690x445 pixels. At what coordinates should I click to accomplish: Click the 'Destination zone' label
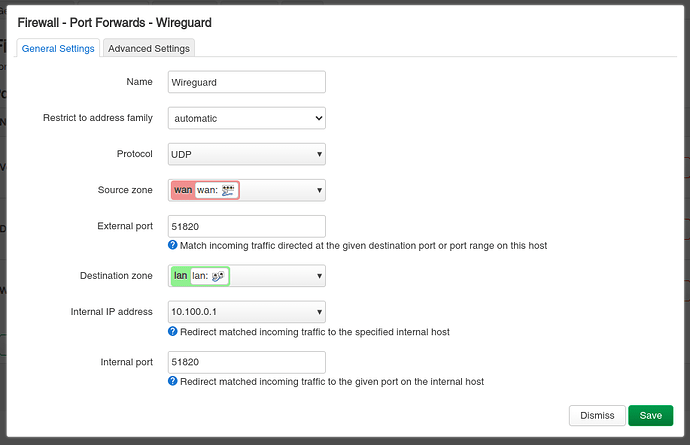pos(116,276)
